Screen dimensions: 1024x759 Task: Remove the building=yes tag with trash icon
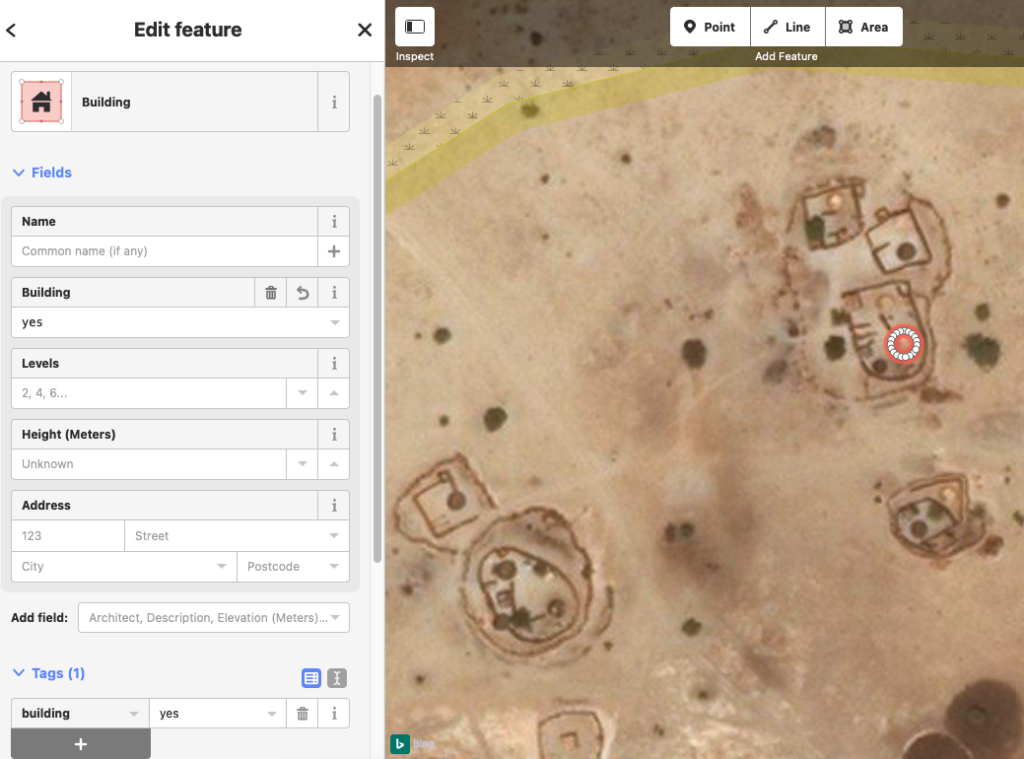click(301, 713)
